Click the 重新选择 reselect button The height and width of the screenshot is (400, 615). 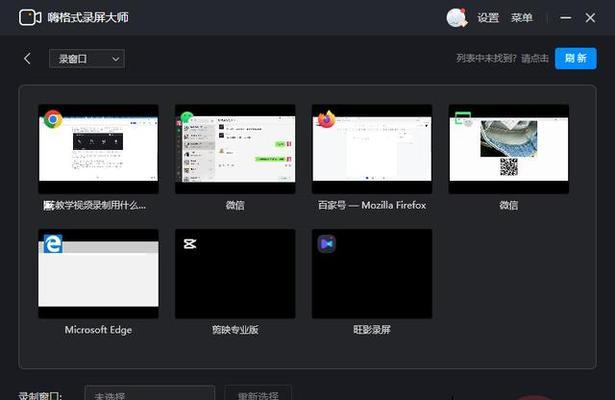click(x=258, y=393)
